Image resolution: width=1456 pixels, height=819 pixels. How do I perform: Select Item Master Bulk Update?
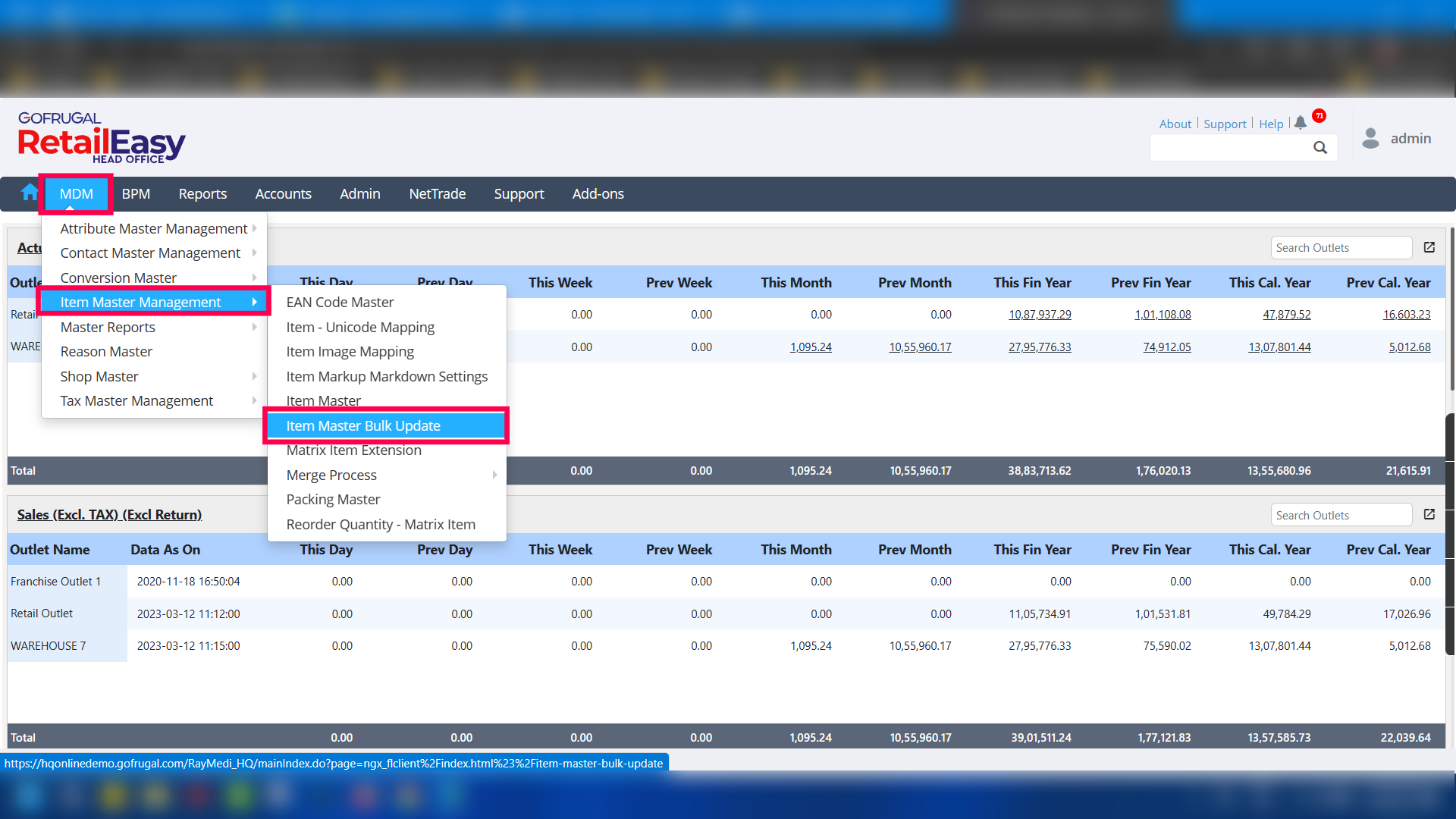(x=363, y=425)
